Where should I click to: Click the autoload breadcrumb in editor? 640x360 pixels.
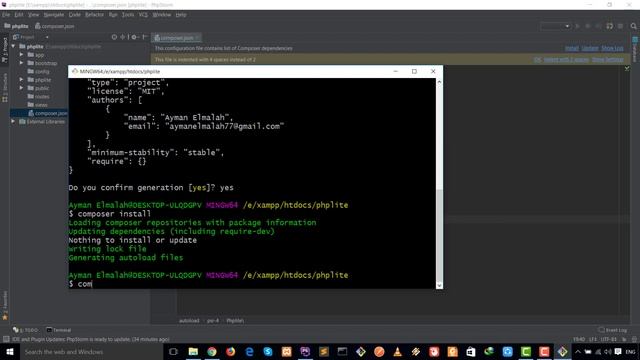tap(189, 320)
